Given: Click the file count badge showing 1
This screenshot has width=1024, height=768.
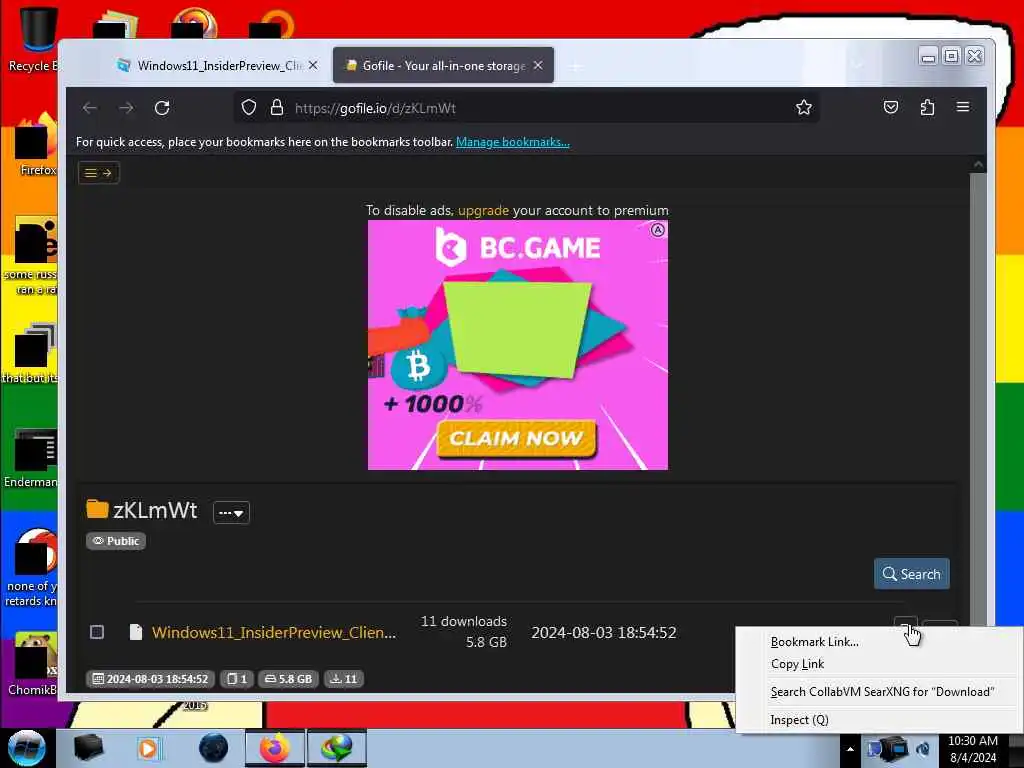Looking at the screenshot, I should click(x=236, y=679).
